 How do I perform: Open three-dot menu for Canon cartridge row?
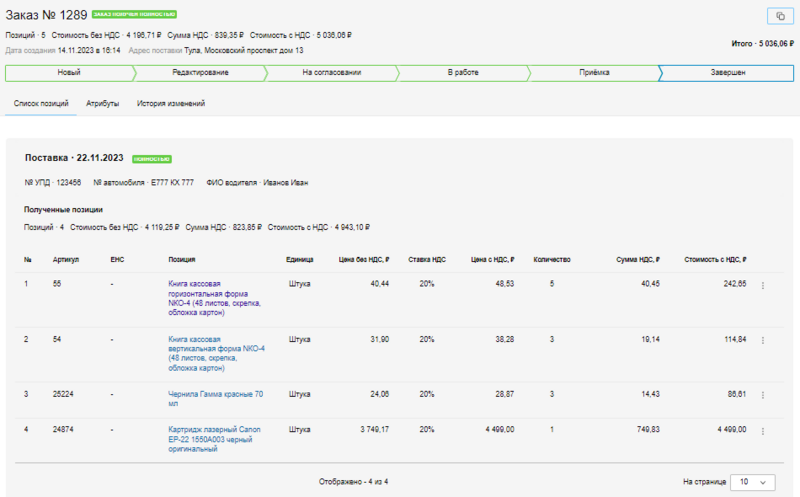(x=763, y=432)
